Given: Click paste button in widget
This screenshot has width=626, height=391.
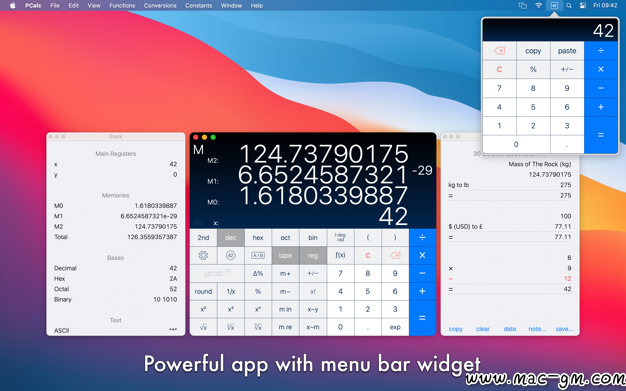Looking at the screenshot, I should [567, 51].
